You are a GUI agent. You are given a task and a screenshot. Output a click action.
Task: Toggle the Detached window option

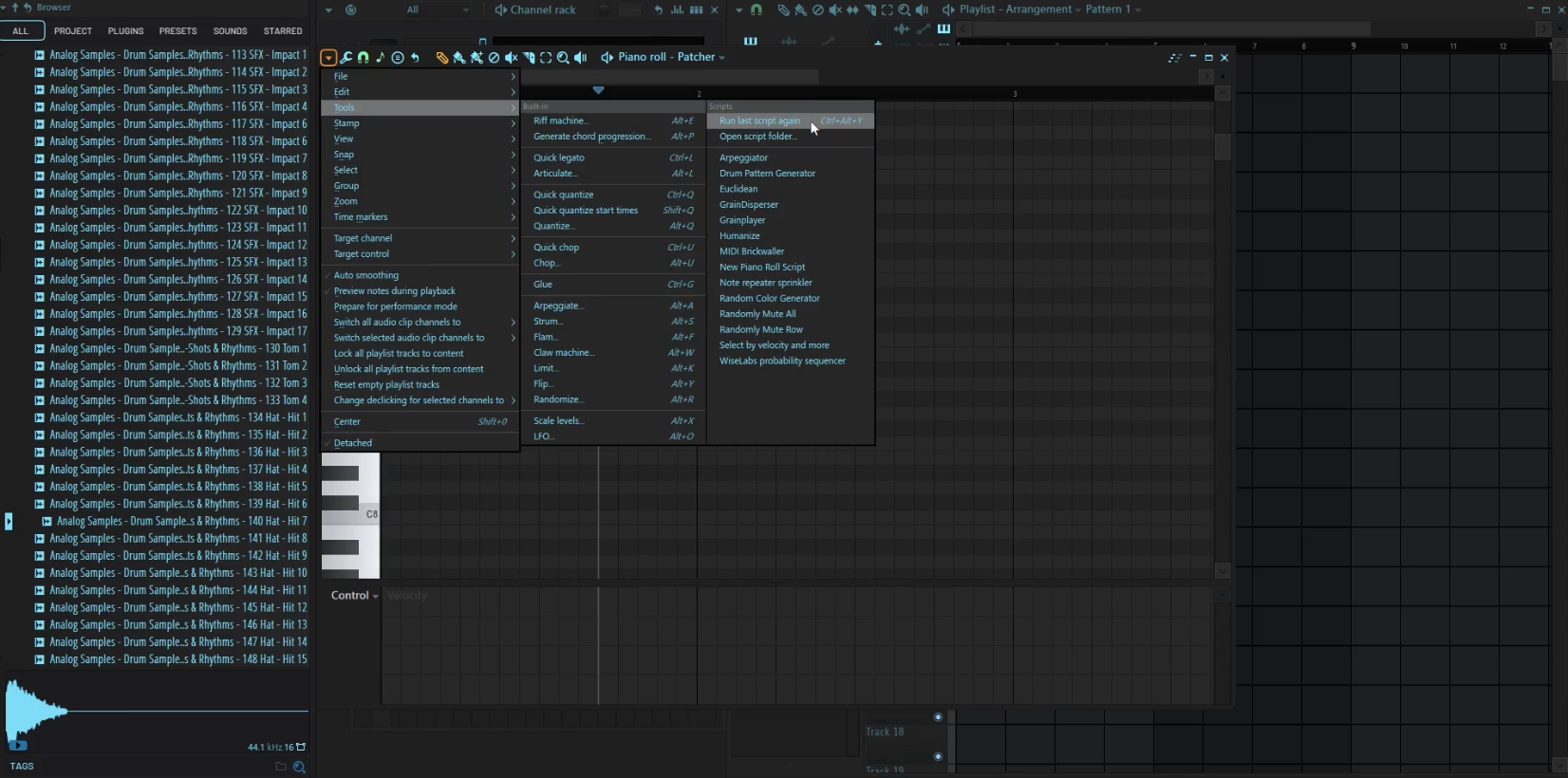tap(353, 443)
